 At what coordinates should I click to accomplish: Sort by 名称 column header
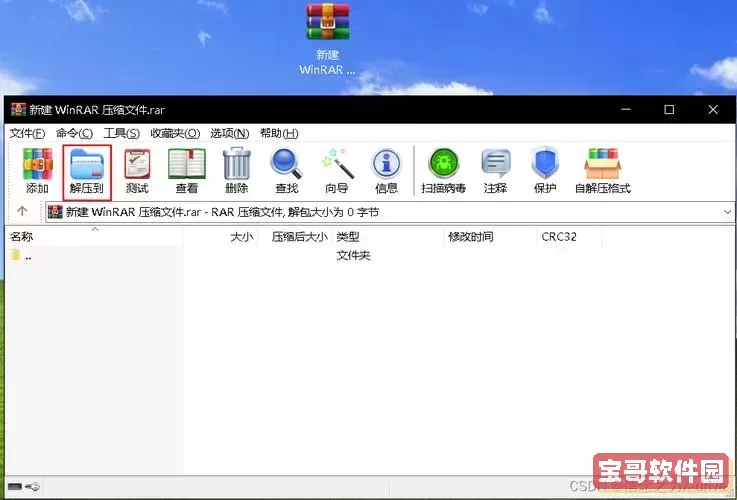[94, 237]
